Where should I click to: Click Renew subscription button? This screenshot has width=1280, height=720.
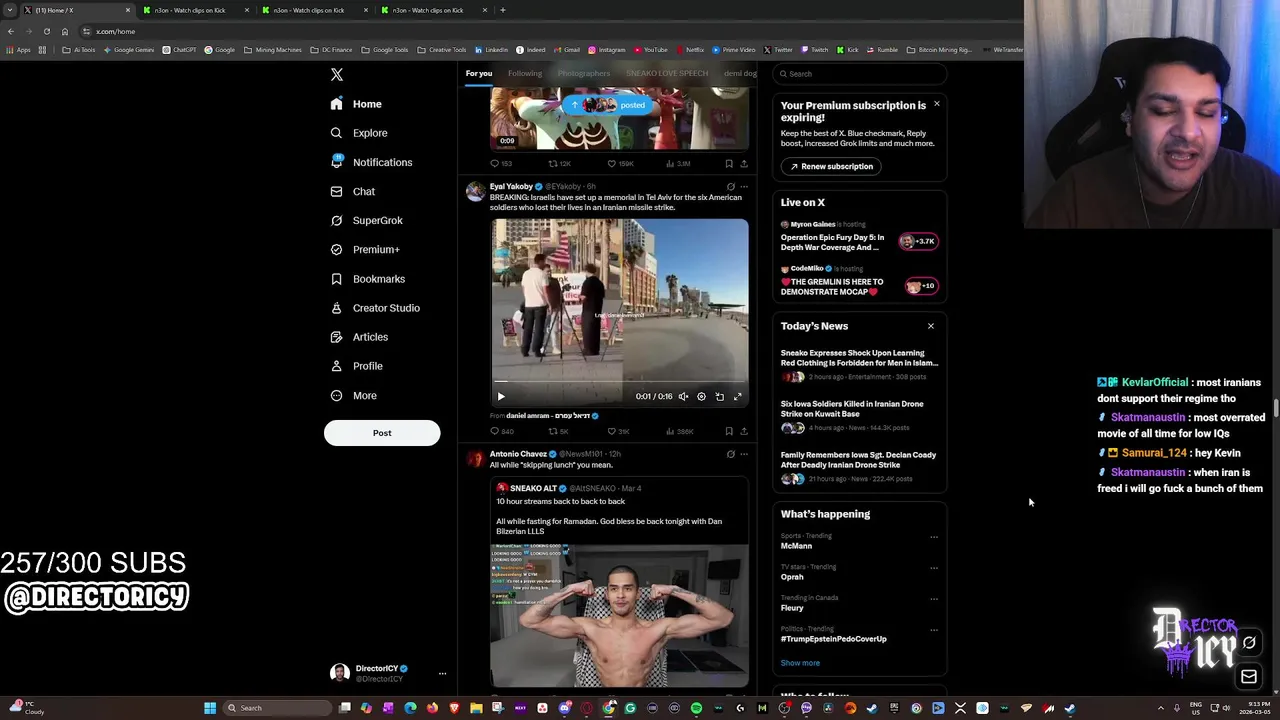pos(832,167)
